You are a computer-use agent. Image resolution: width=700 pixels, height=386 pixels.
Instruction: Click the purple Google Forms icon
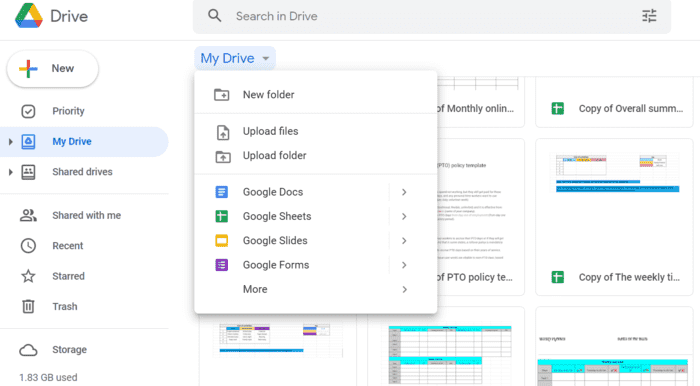tap(221, 265)
